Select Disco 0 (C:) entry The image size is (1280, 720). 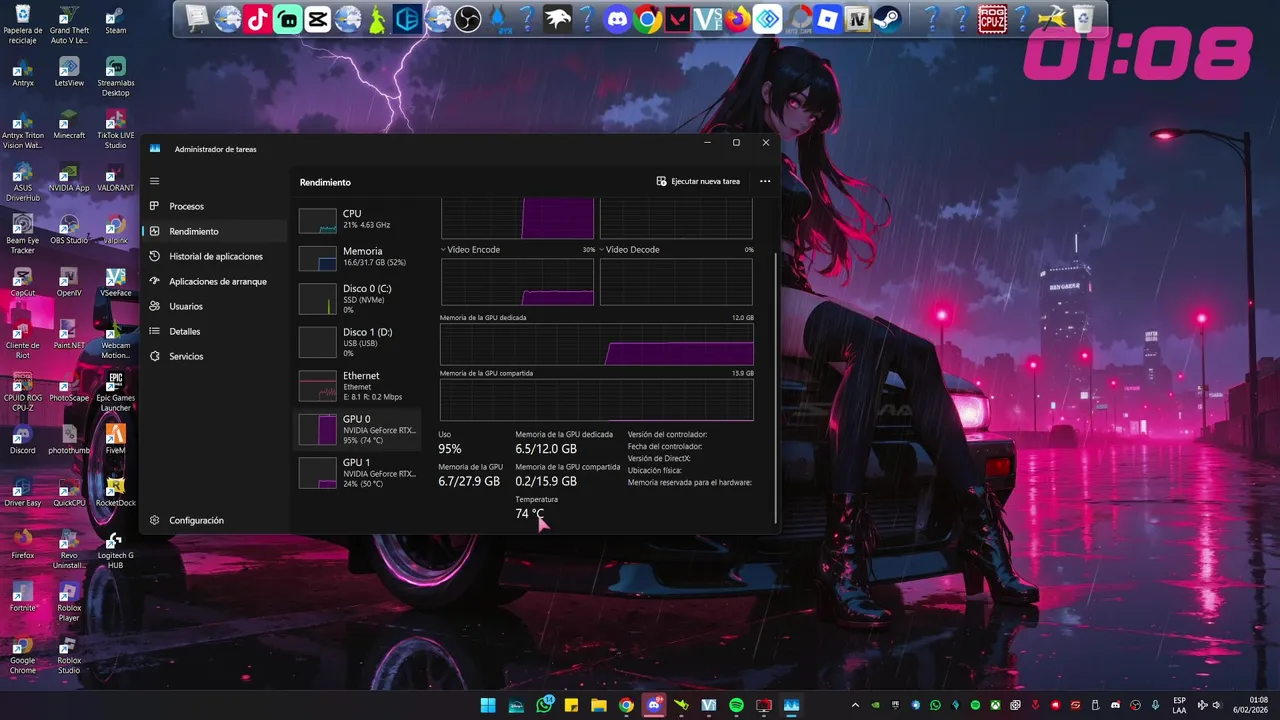point(359,298)
